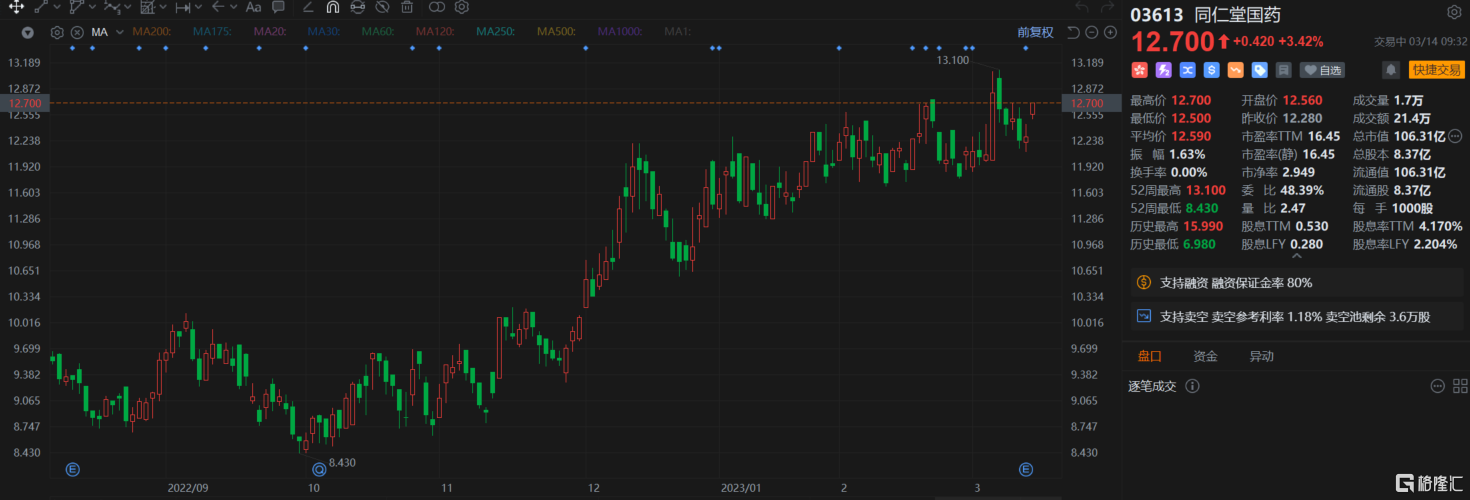Click the gray note badge icon
The image size is (1470, 500).
1283,70
